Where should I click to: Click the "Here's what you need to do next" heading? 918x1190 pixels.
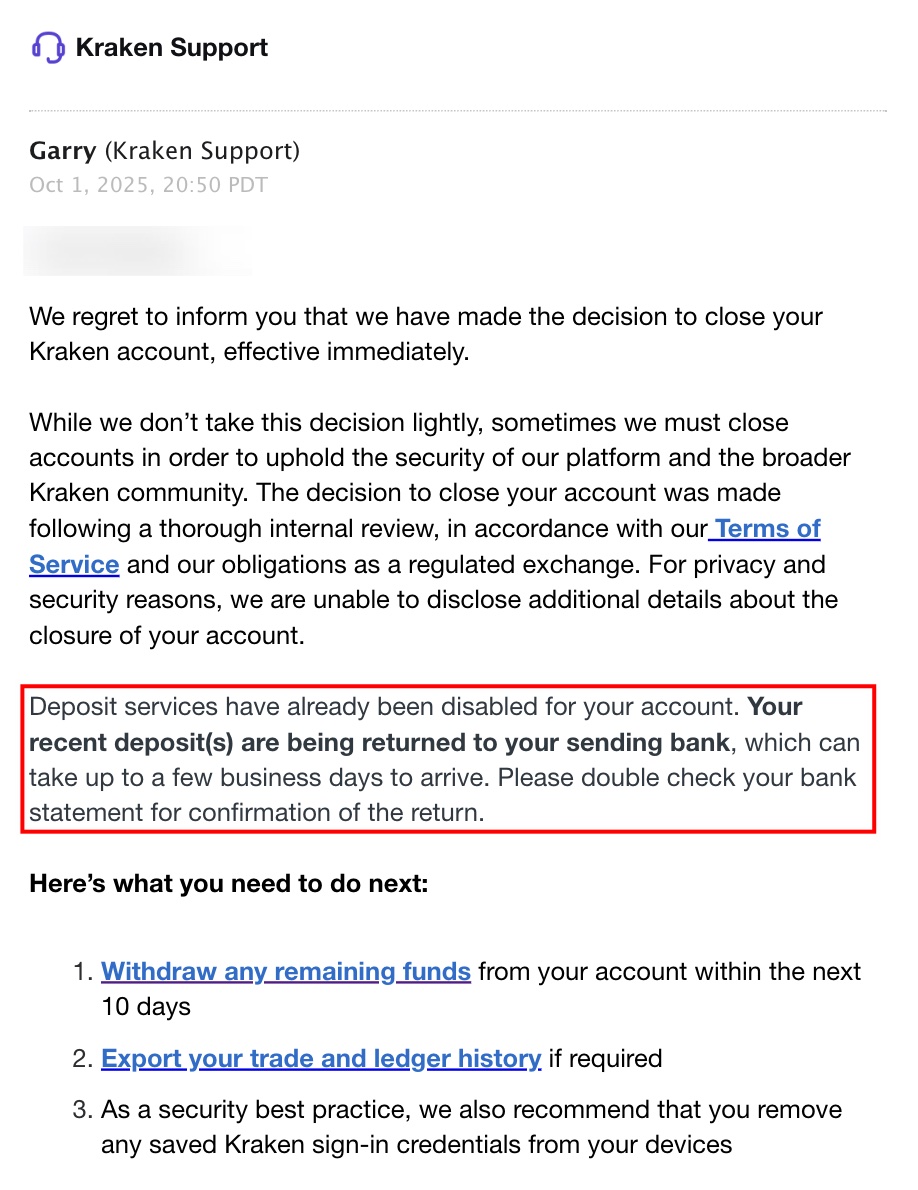pos(229,884)
